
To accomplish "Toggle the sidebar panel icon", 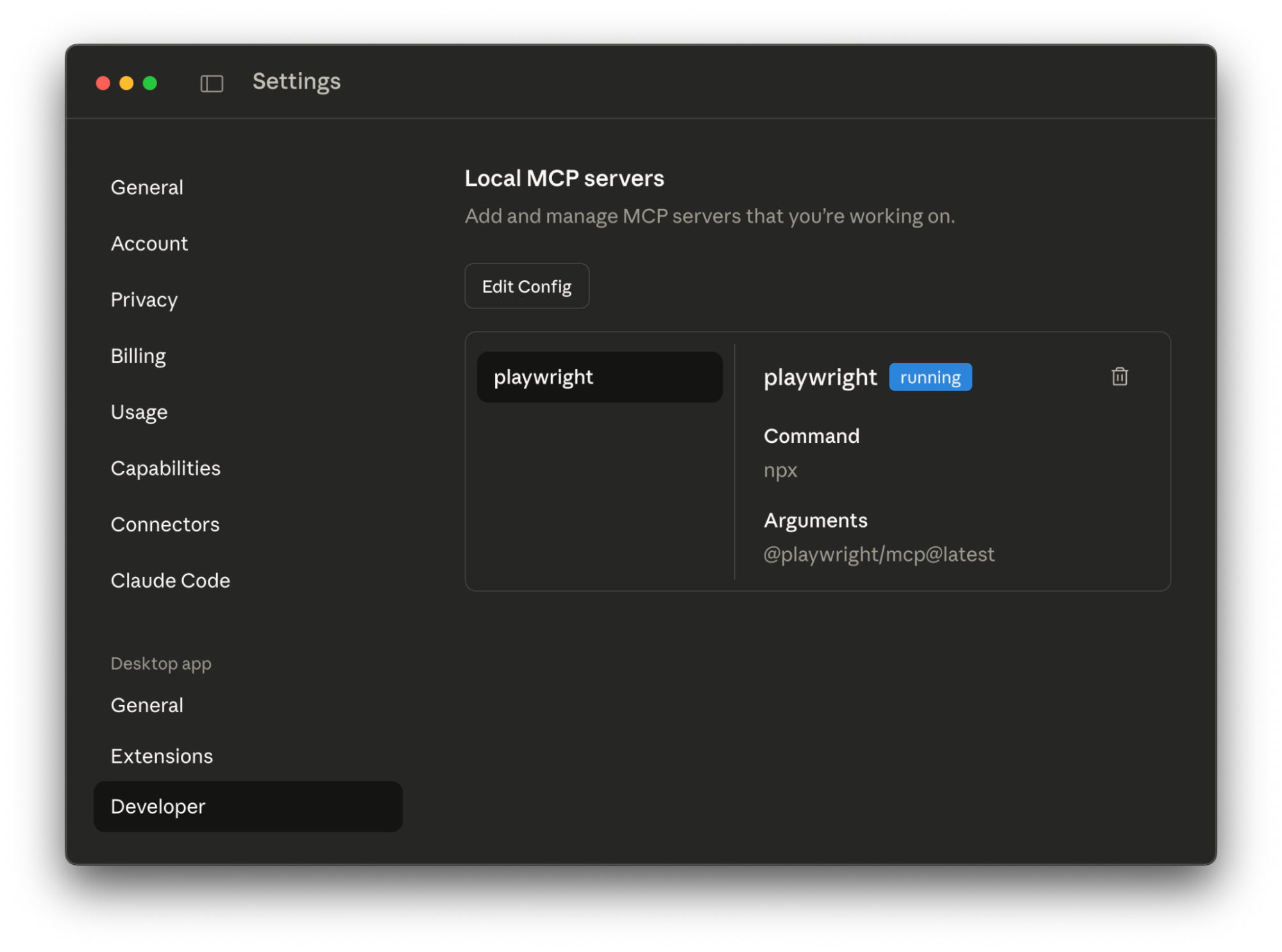I will click(x=211, y=83).
